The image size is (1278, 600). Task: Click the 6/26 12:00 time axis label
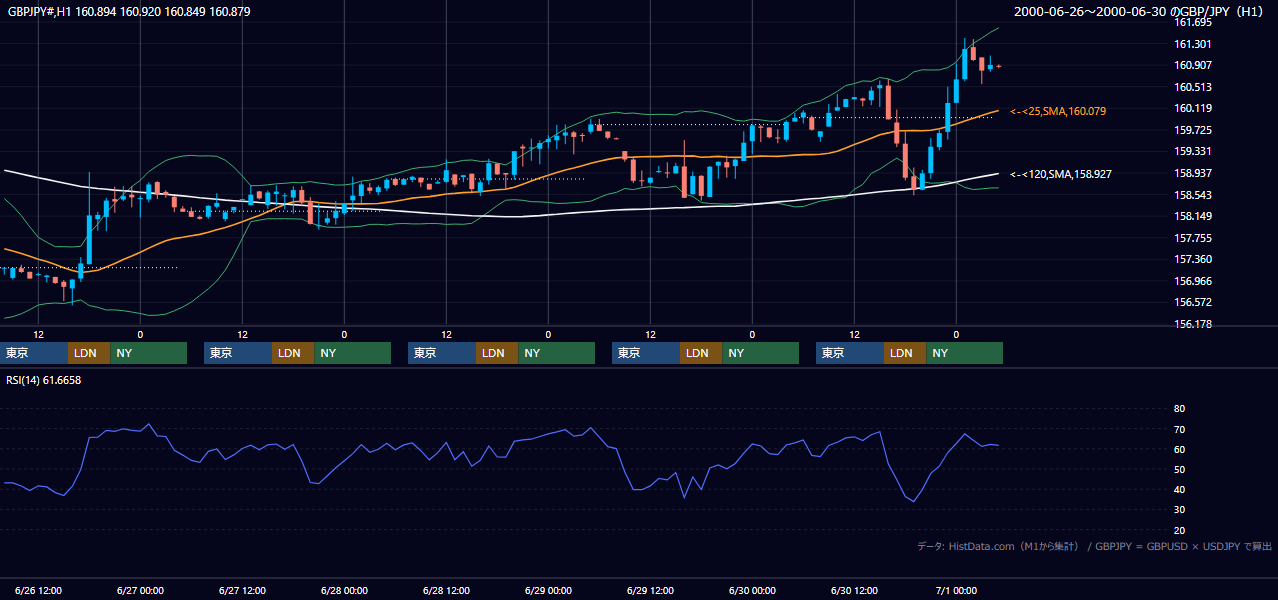click(40, 591)
